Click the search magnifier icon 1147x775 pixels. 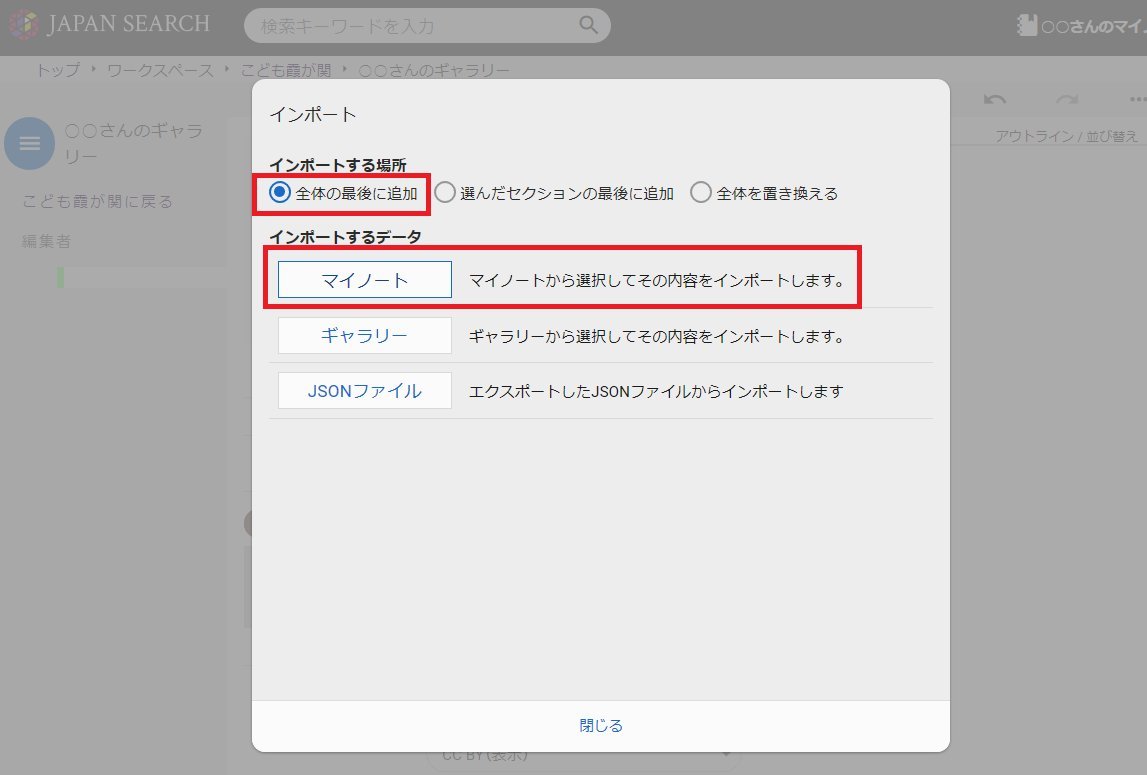(x=588, y=26)
